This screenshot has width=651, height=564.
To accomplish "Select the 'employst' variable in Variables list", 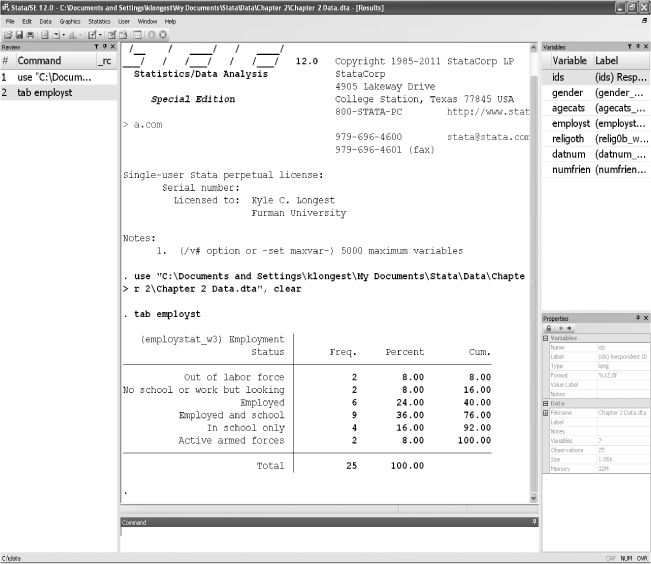I will tap(570, 124).
